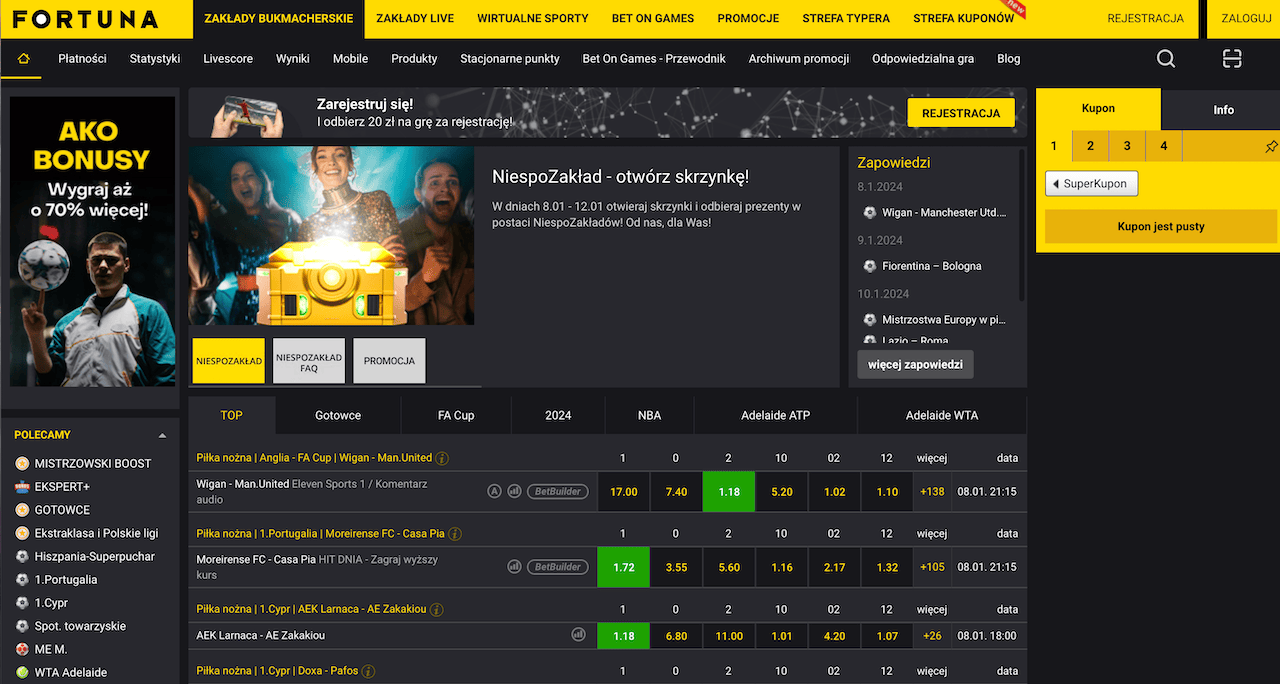Open the Gotowce tab
This screenshot has width=1280, height=684.
click(338, 415)
